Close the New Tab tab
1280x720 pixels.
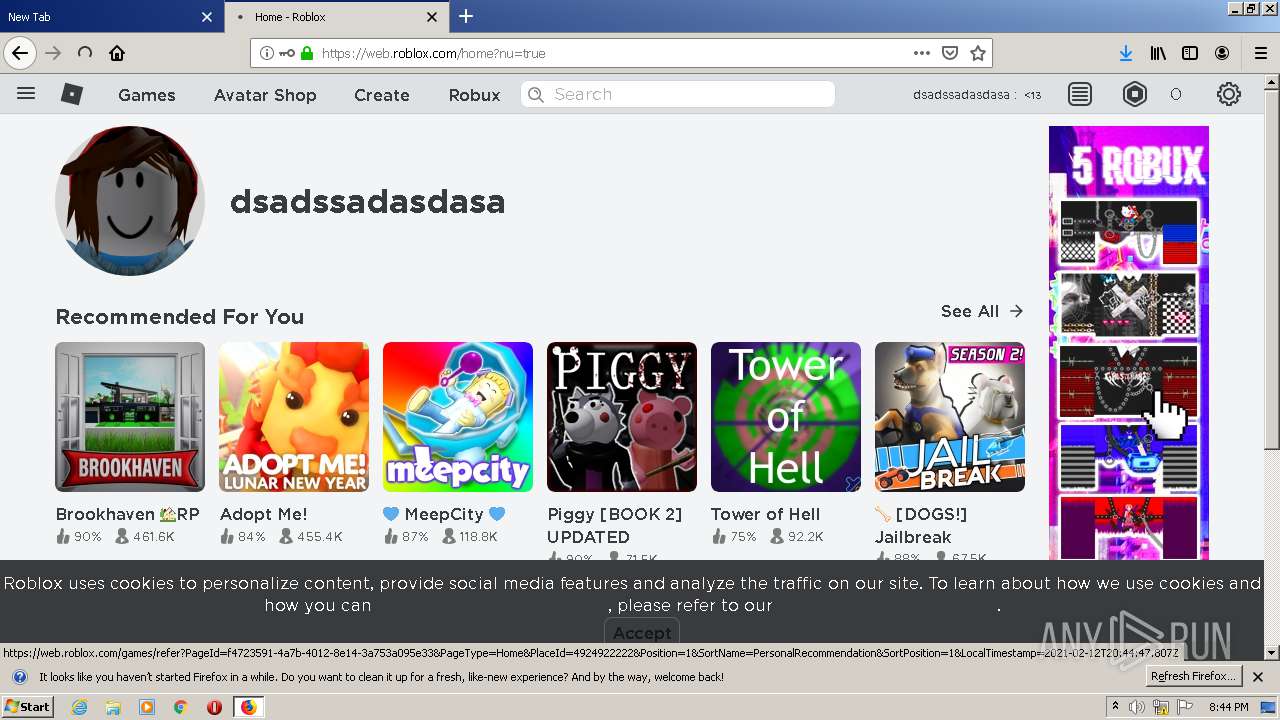[207, 17]
